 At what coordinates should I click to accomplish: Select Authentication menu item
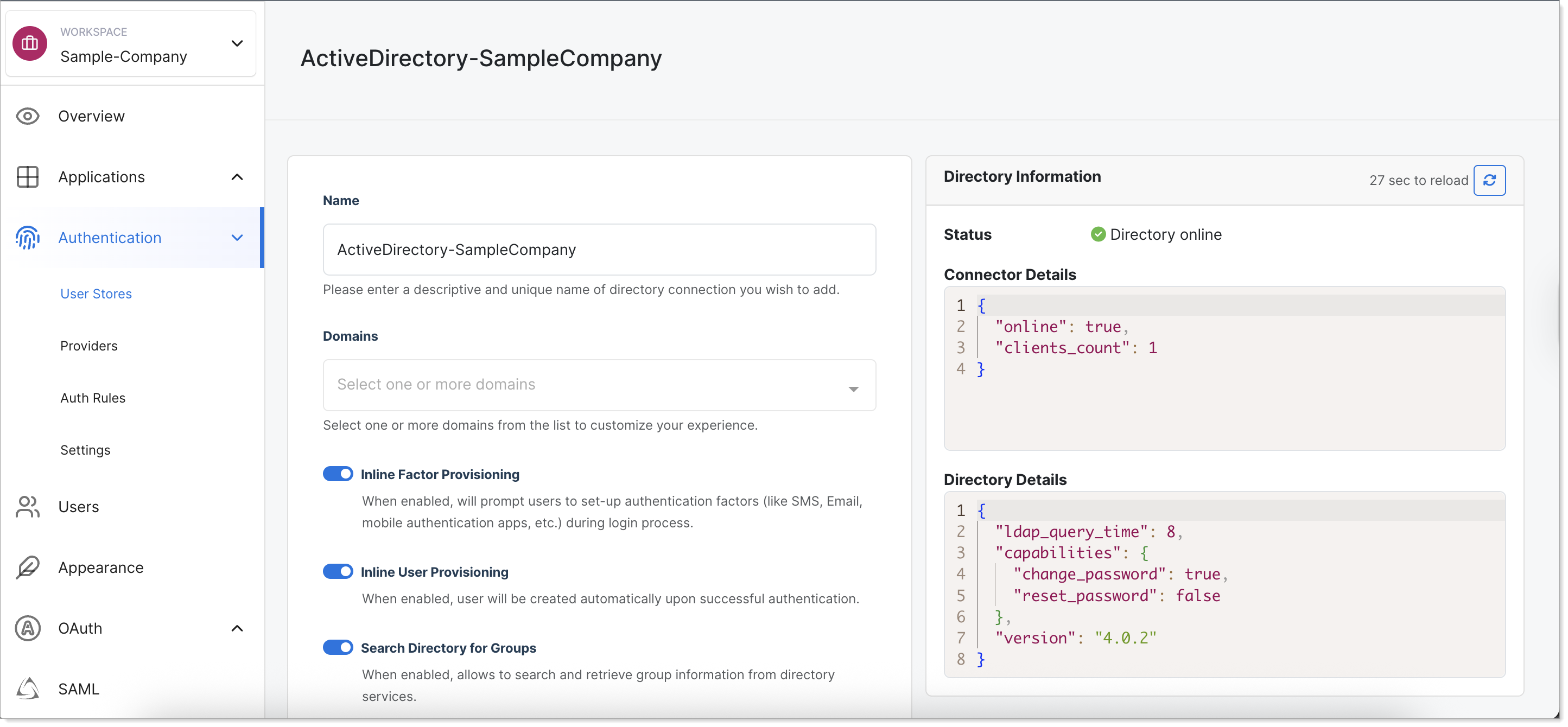click(110, 238)
